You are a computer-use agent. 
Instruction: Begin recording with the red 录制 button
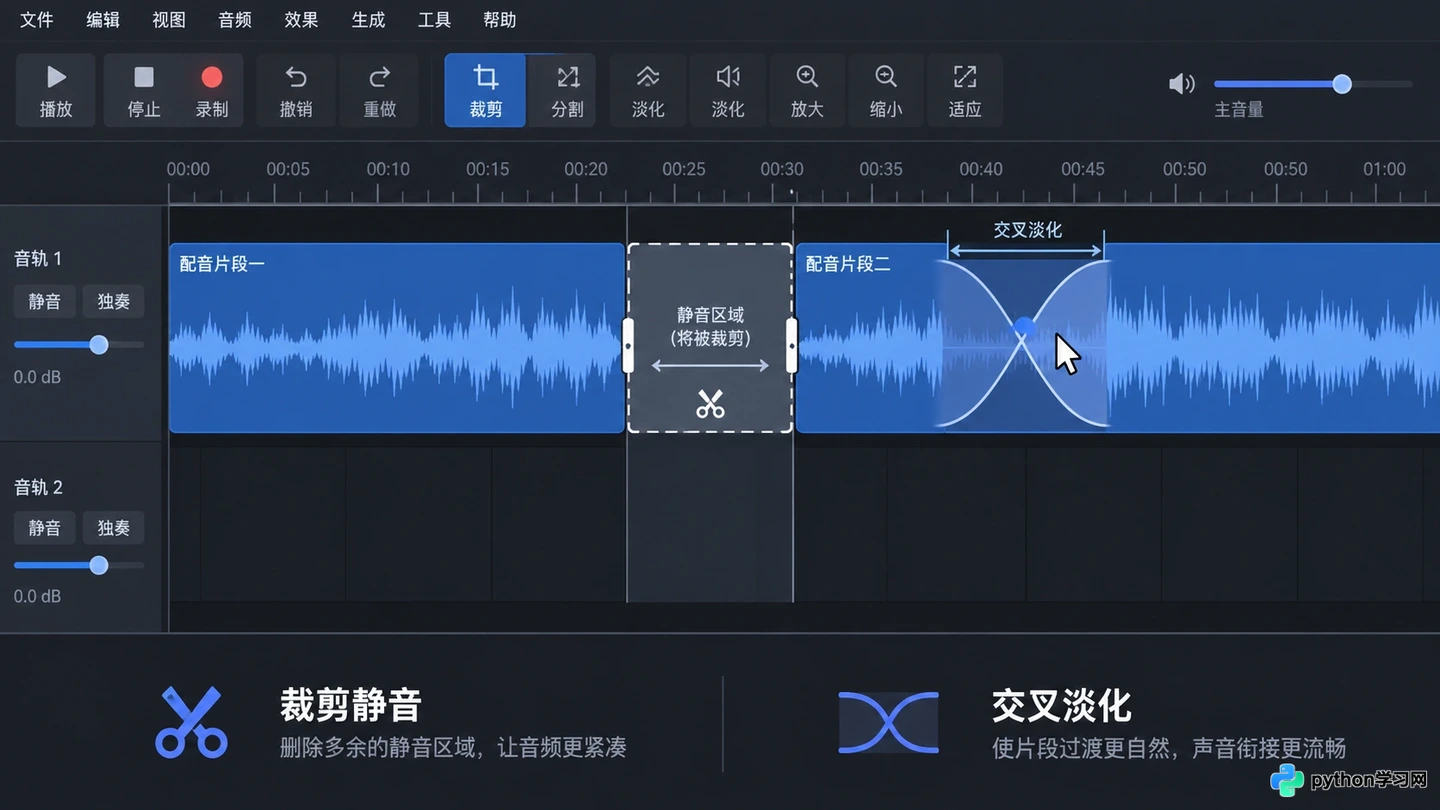211,90
